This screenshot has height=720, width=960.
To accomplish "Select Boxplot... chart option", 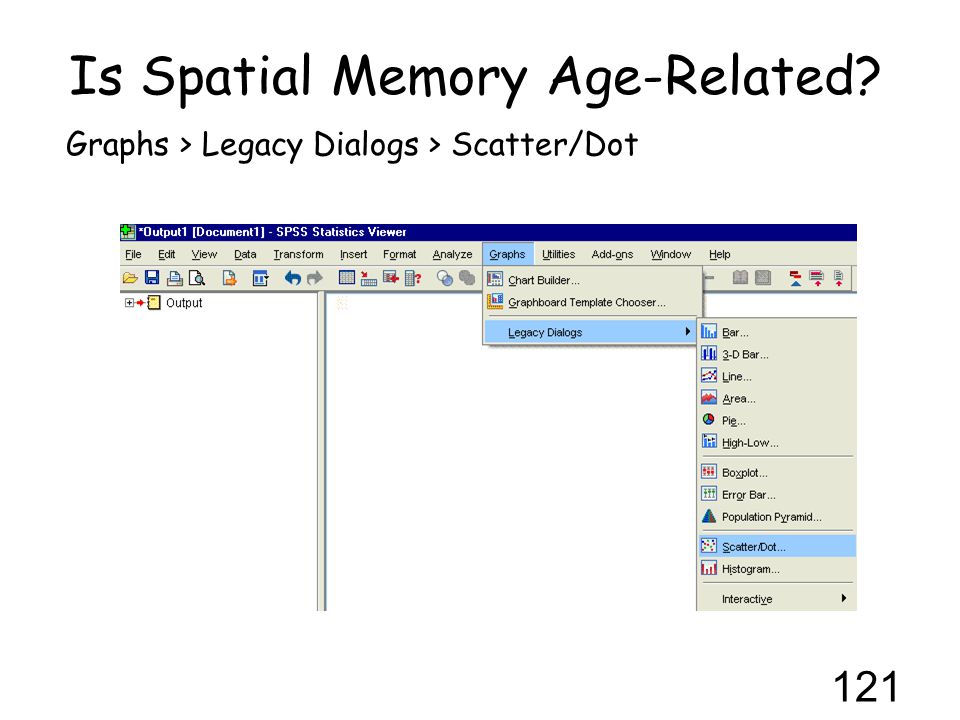I will 777,473.
